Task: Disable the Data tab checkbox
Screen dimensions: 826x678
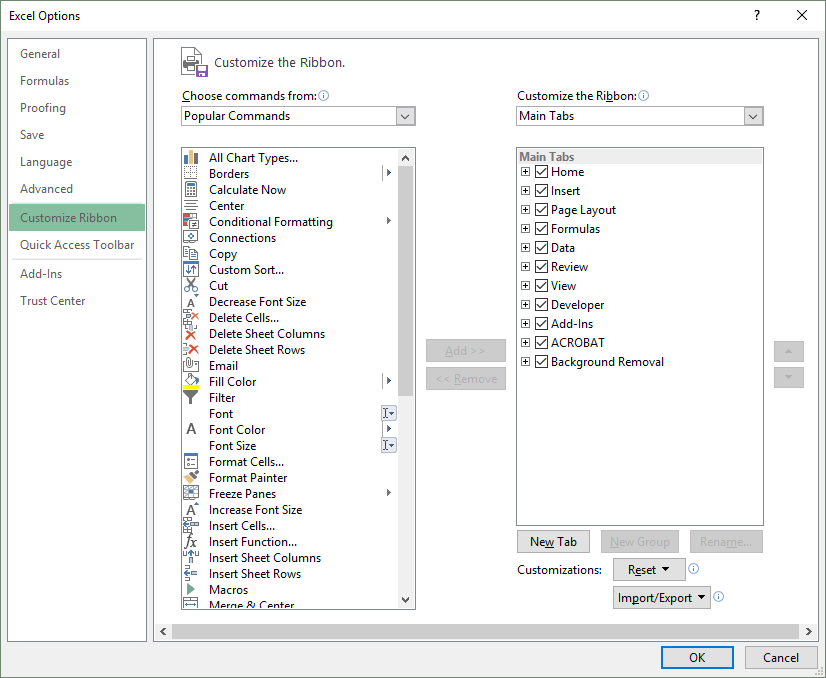Action: point(541,248)
